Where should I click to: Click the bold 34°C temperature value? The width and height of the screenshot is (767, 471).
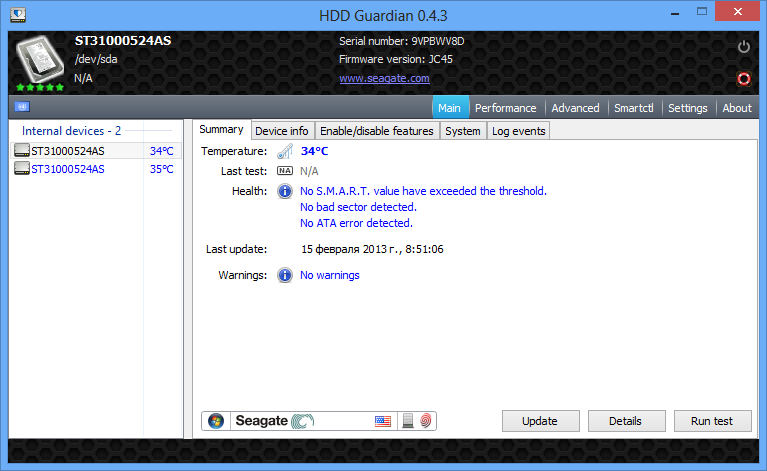(x=315, y=151)
